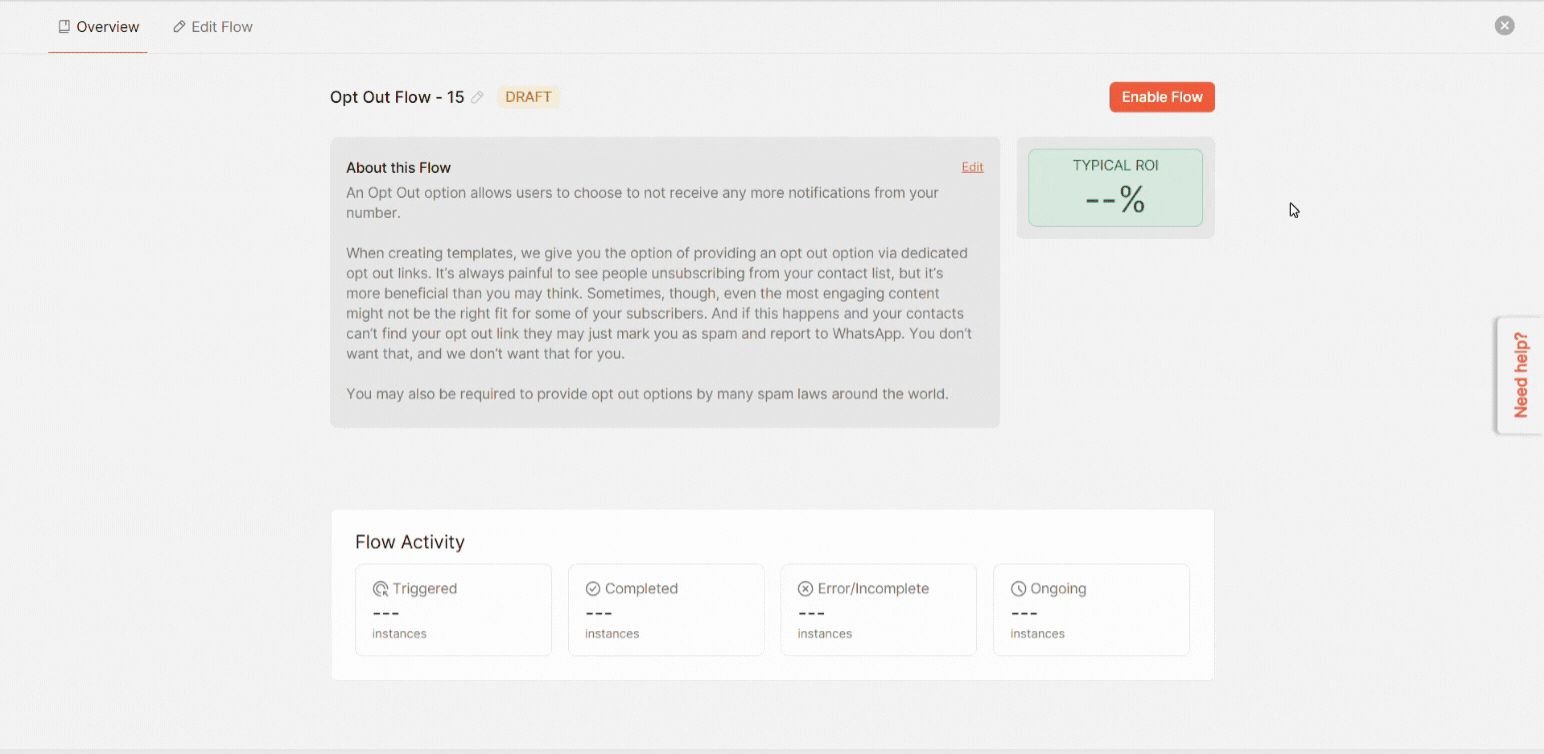The height and width of the screenshot is (754, 1544).
Task: Open the Edit Flow tab
Action: pyautogui.click(x=212, y=27)
